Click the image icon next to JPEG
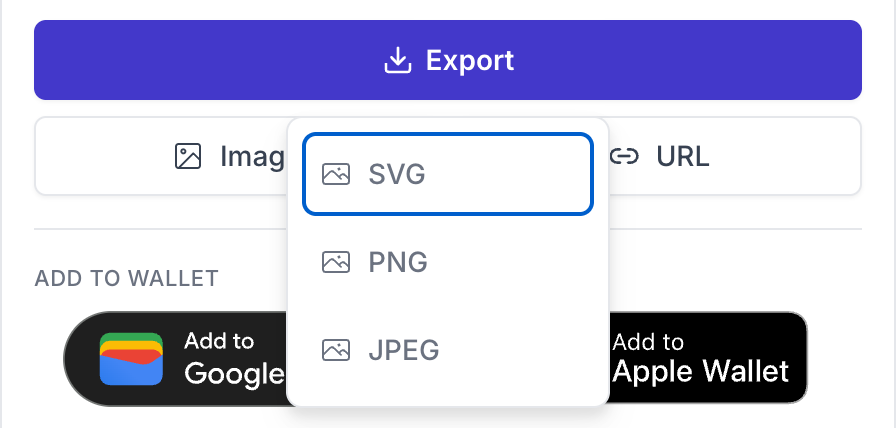The height and width of the screenshot is (428, 896). [336, 350]
